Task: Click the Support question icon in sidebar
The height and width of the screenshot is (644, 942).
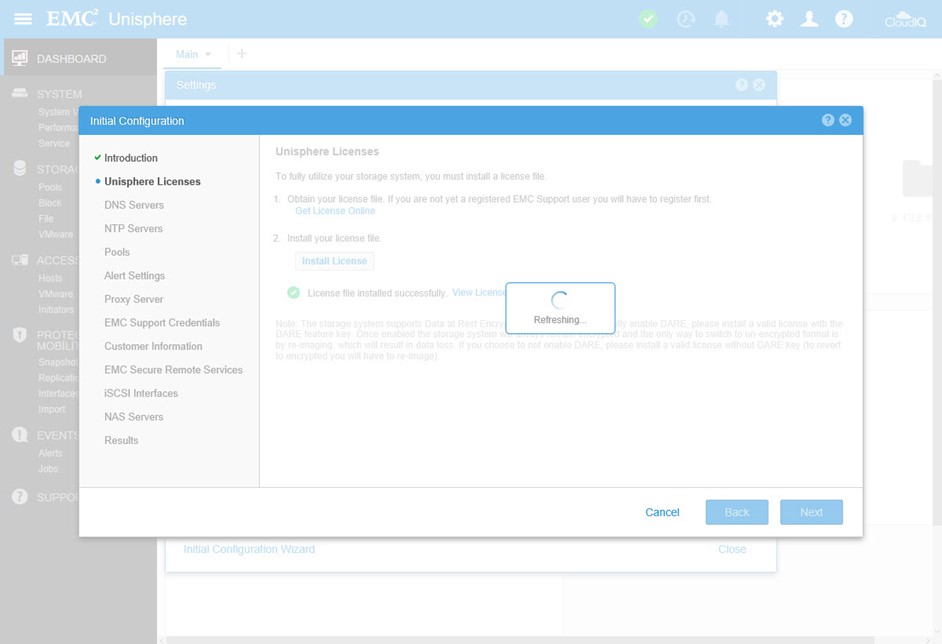Action: [20, 497]
